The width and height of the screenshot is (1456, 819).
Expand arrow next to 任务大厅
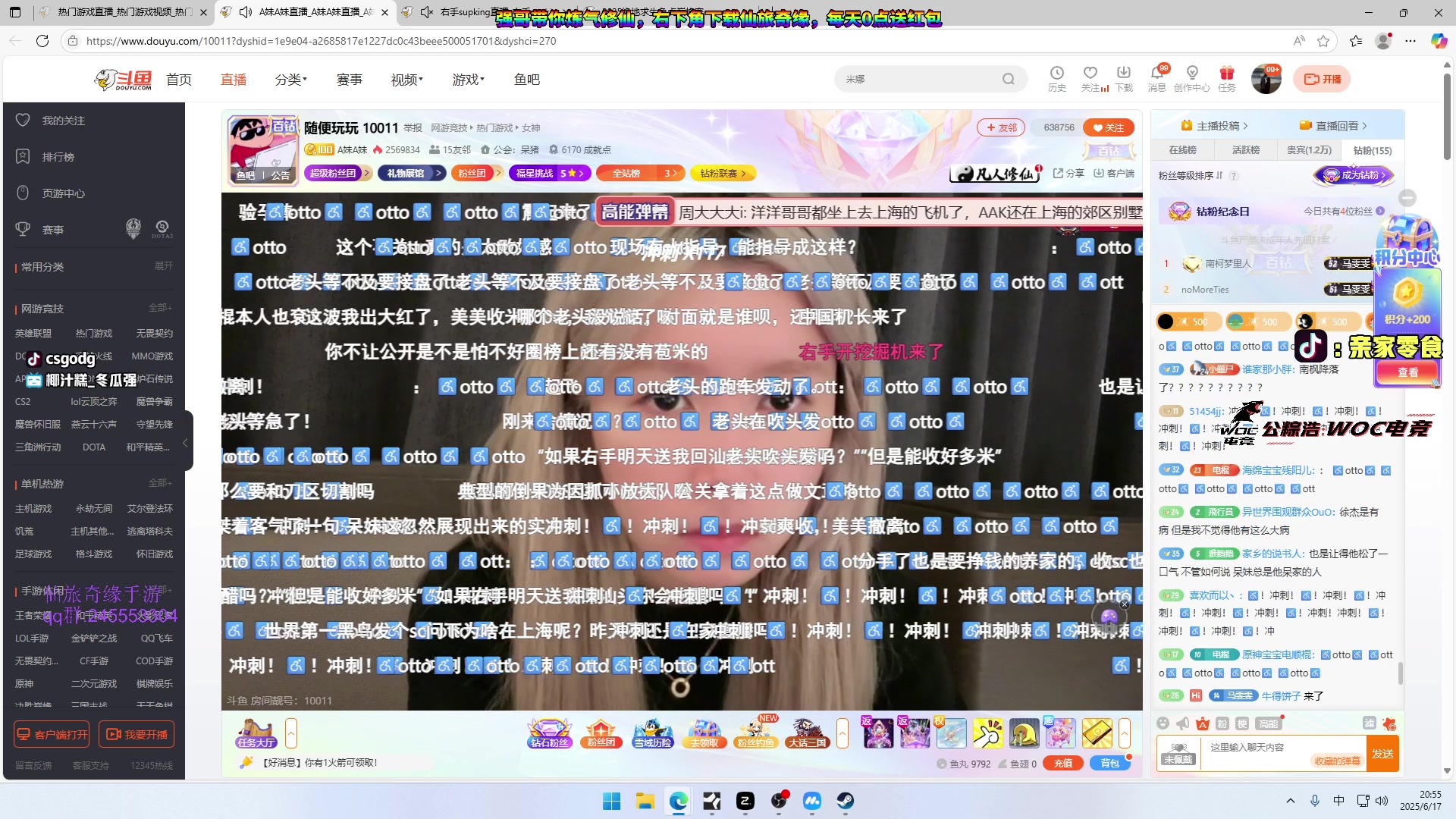coord(290,733)
